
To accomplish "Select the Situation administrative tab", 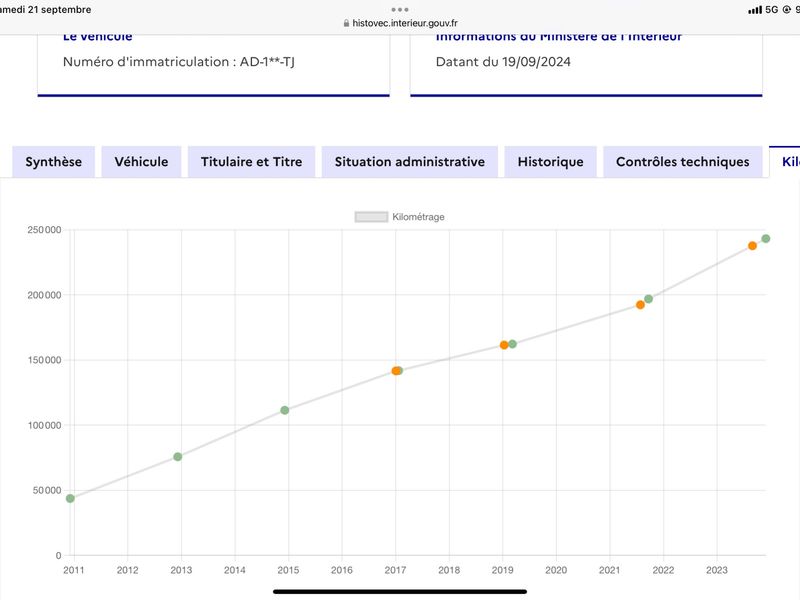I will pyautogui.click(x=410, y=162).
